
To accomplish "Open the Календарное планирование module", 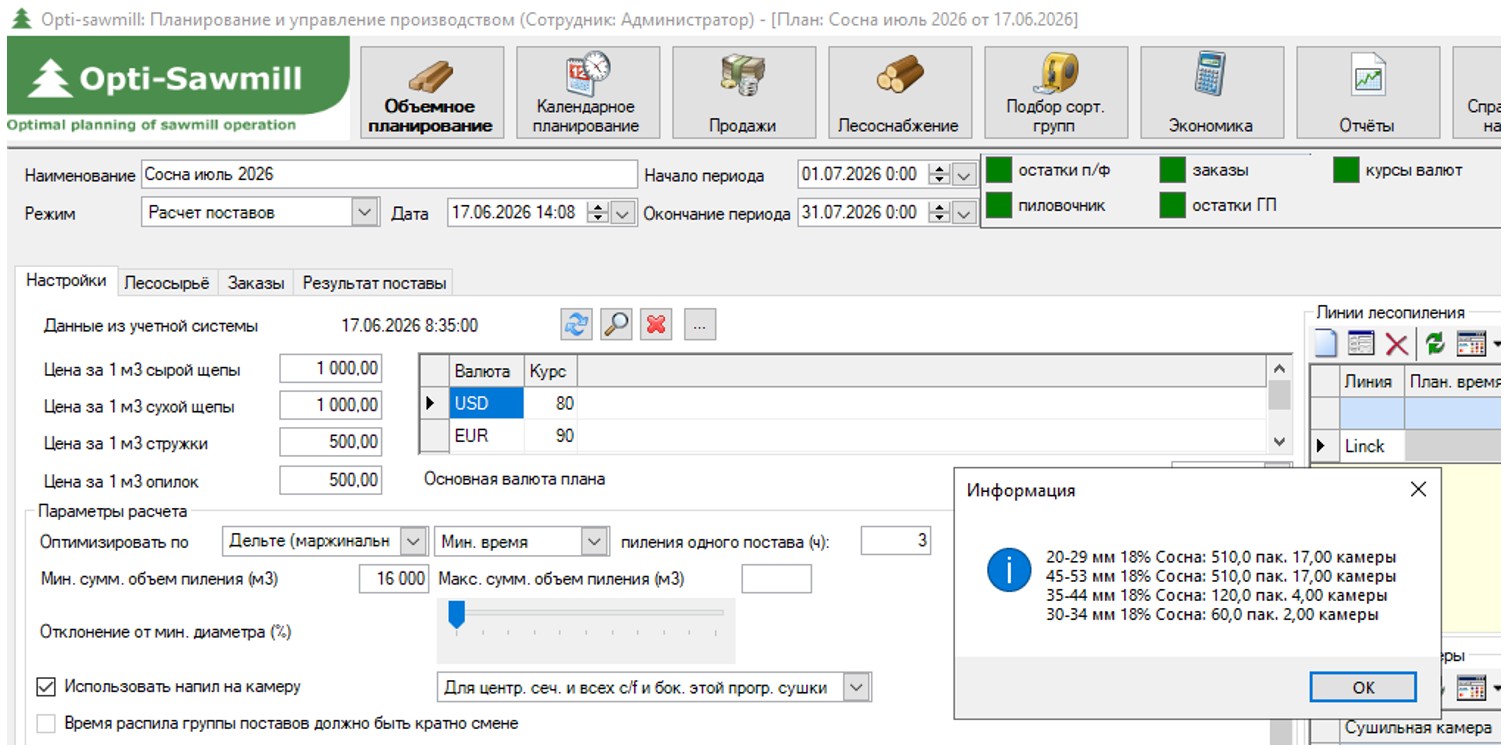I will pyautogui.click(x=587, y=92).
